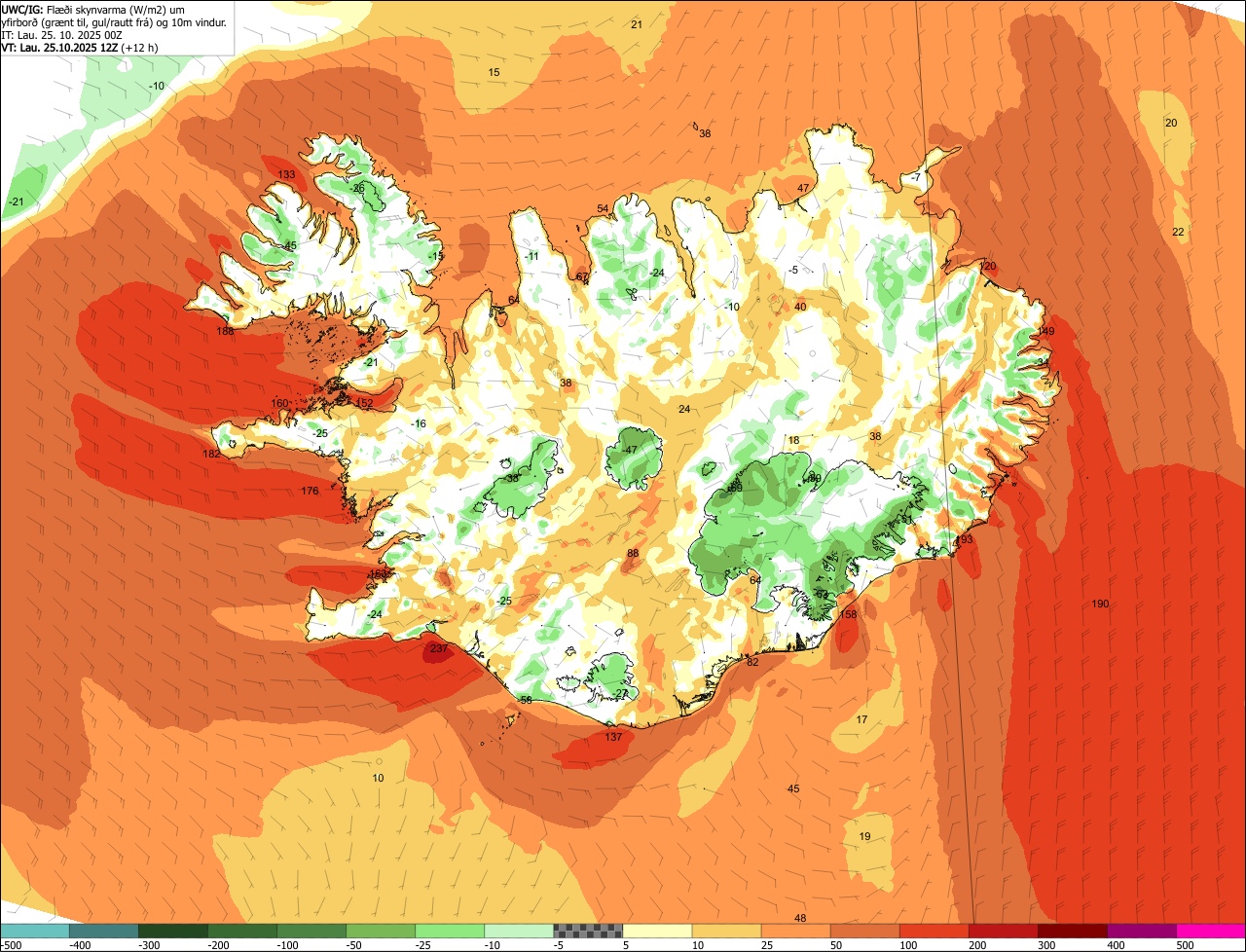Click the -300 to -200 dark green swatch
The width and height of the screenshot is (1246, 952).
click(x=173, y=931)
